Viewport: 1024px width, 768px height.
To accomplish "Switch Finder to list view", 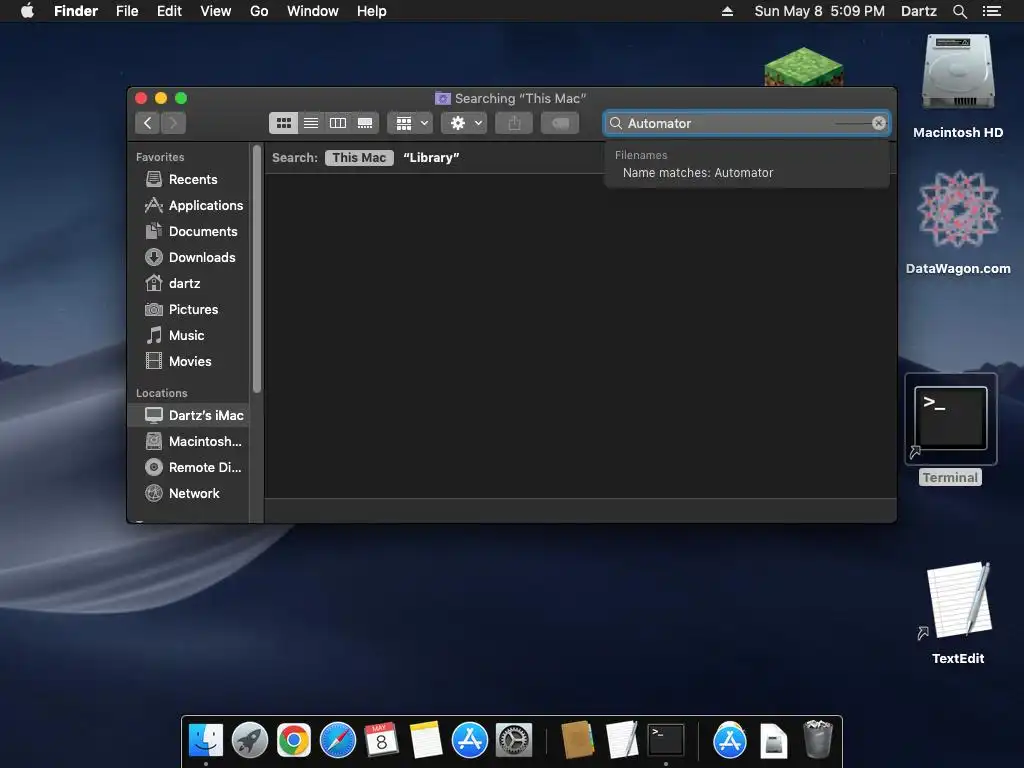I will (x=311, y=123).
